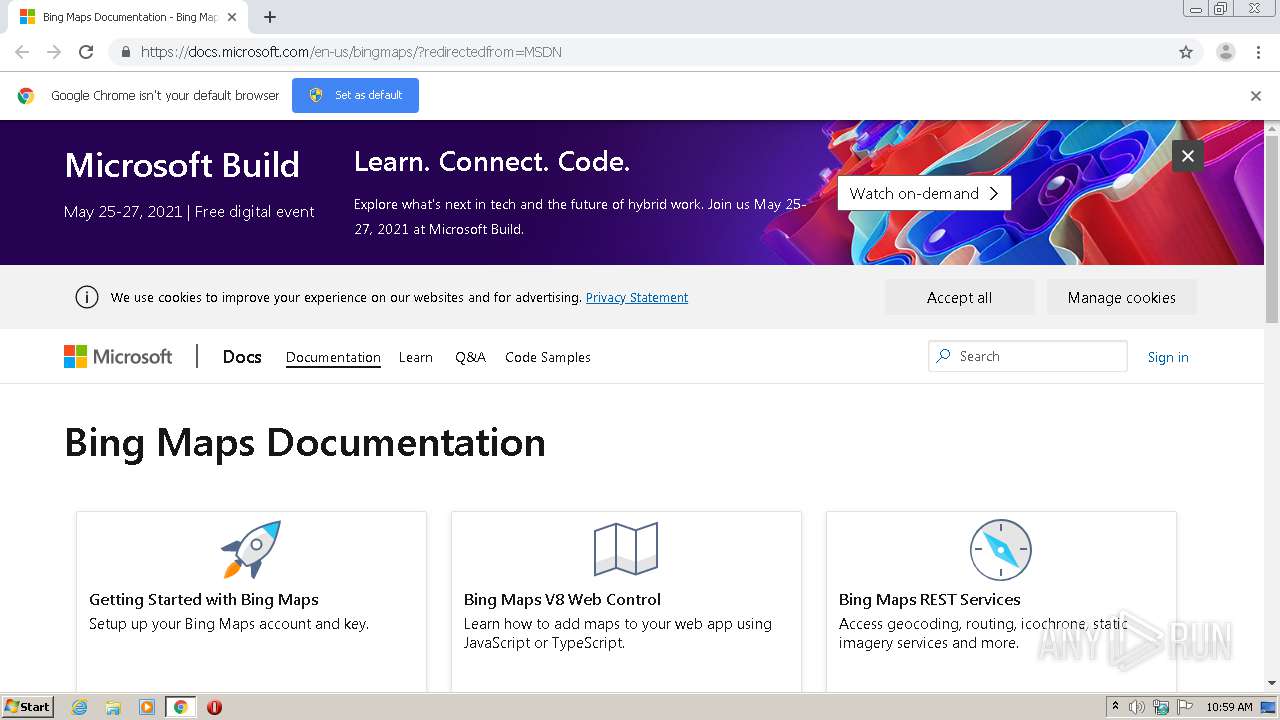The height and width of the screenshot is (720, 1280).
Task: Close the Bing Maps Documentation tab
Action: pos(232,17)
